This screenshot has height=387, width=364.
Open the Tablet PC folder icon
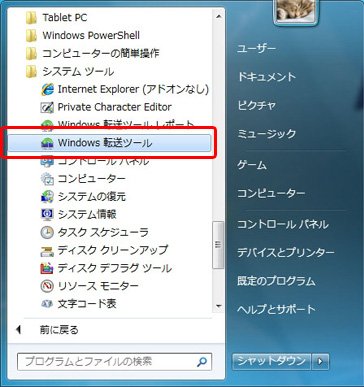click(31, 18)
